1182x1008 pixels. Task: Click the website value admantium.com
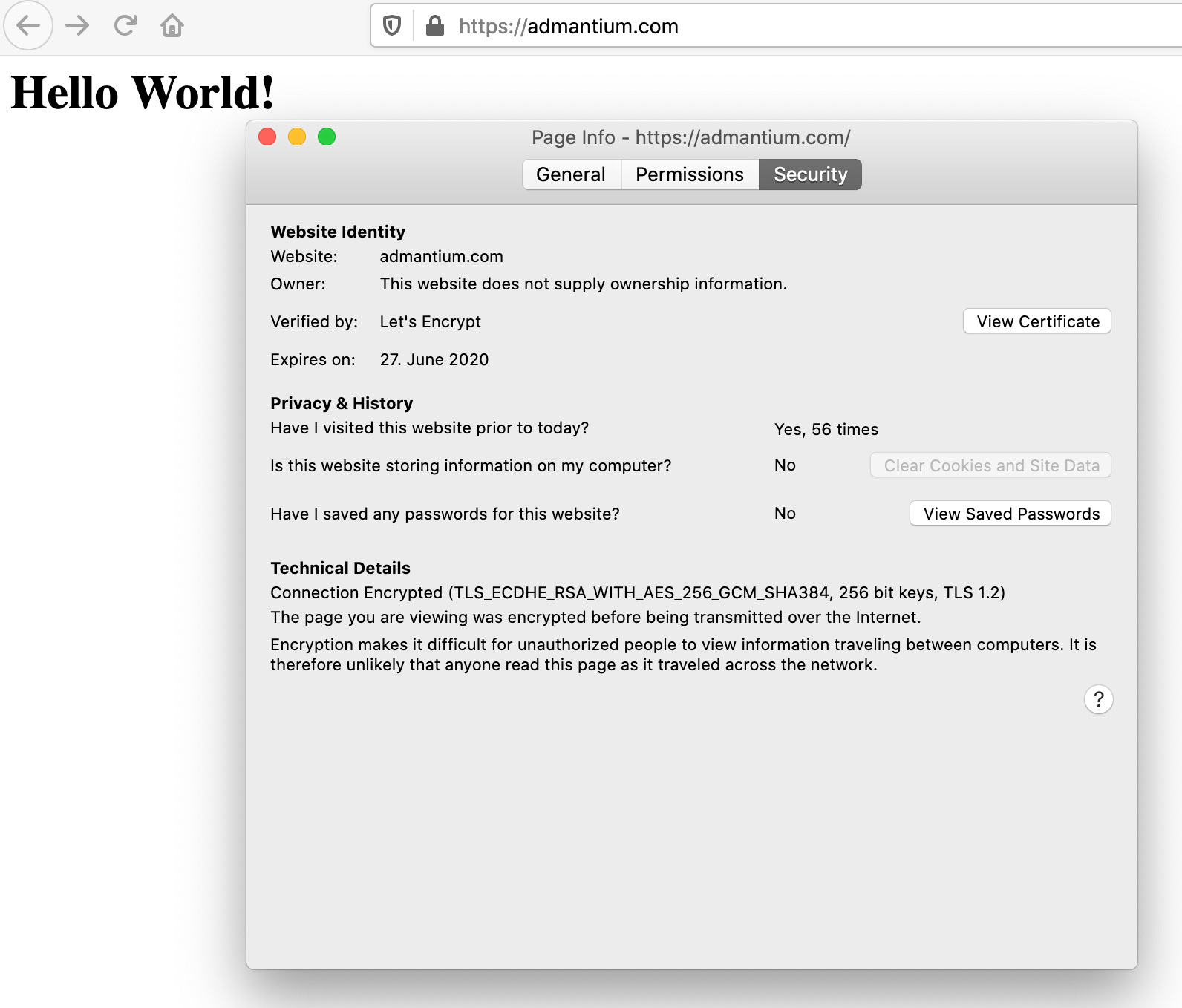coord(442,257)
